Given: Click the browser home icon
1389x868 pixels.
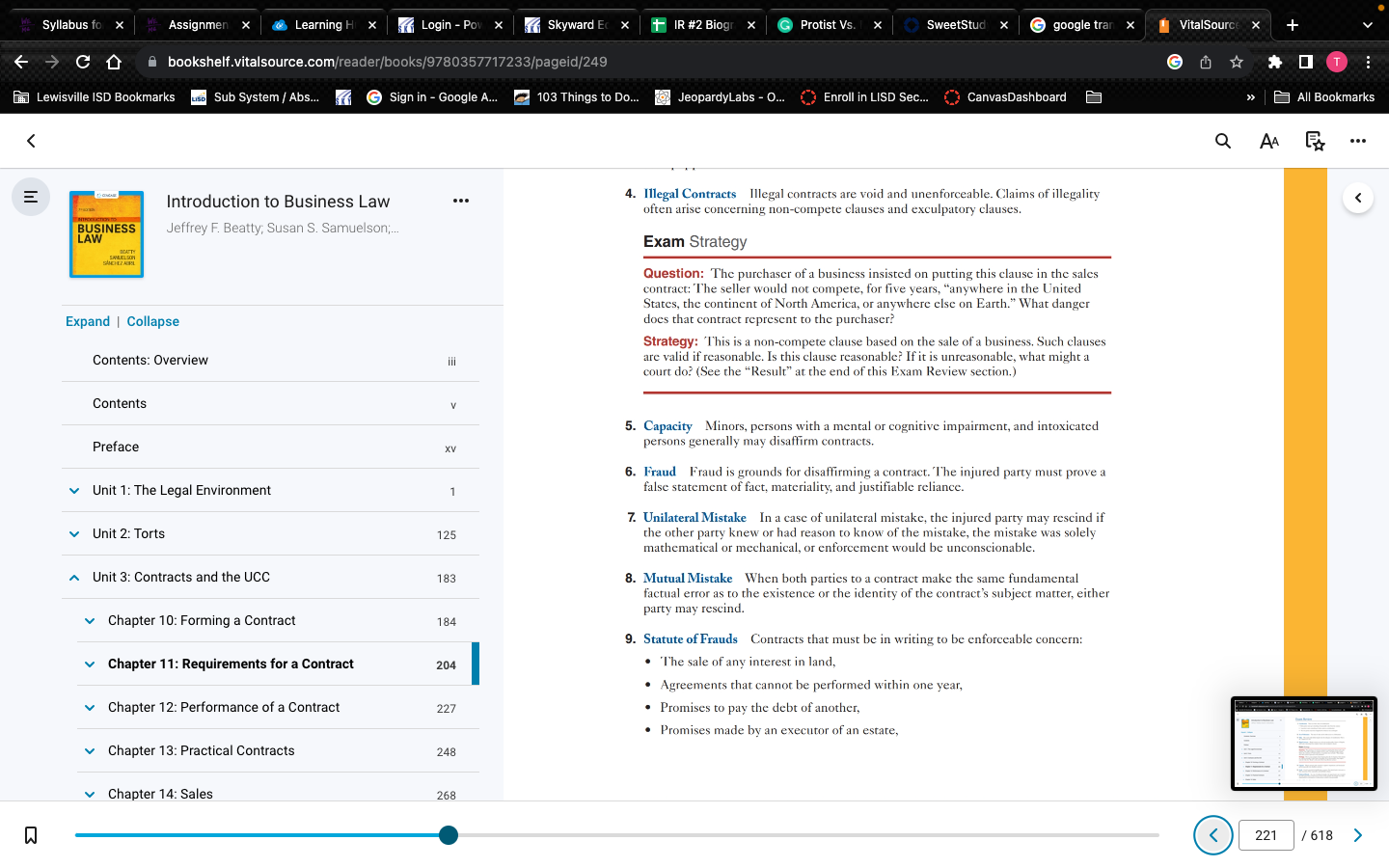Looking at the screenshot, I should point(114,62).
